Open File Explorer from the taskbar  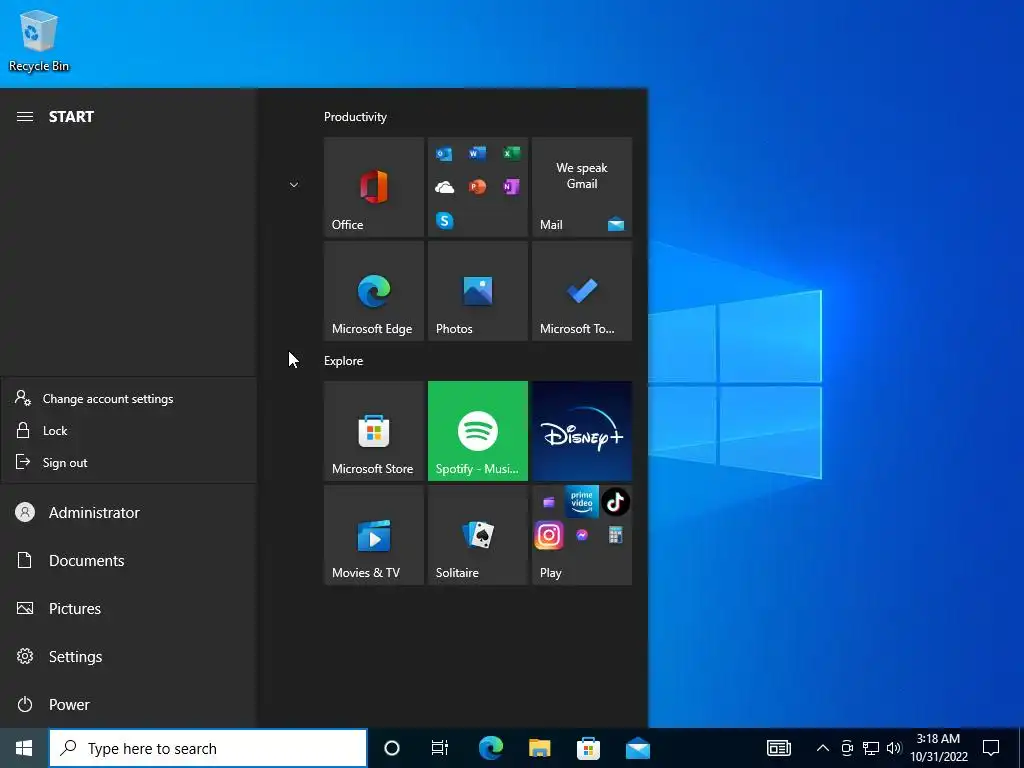click(539, 748)
